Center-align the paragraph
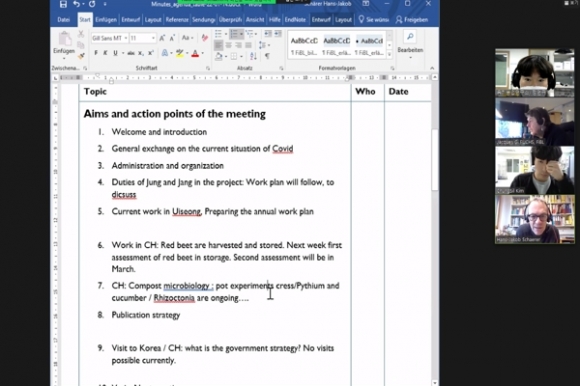580x386 pixels. (229, 45)
